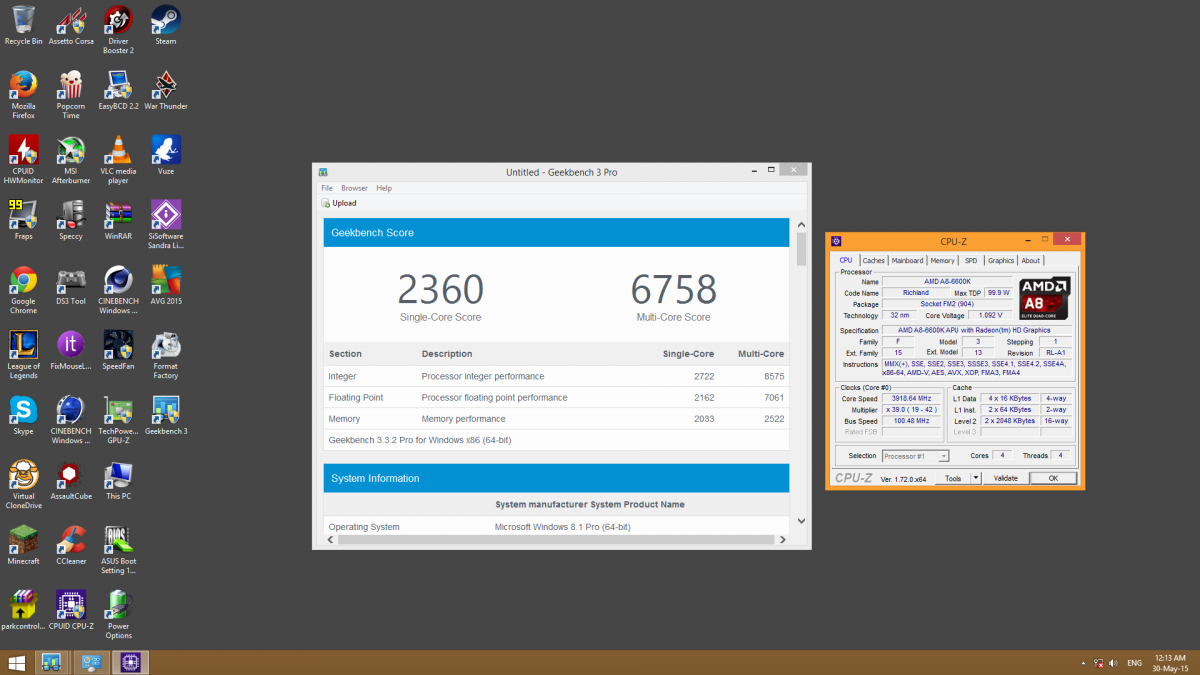
Task: Switch to Graphics tab in CPU-Z
Action: [1001, 261]
